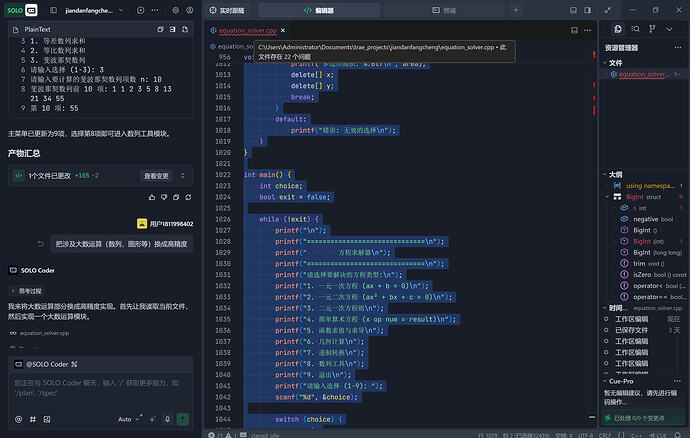This screenshot has width=690, height=438.
Task: Collapse the BigInt struct outline node
Action: pyautogui.click(x=607, y=197)
